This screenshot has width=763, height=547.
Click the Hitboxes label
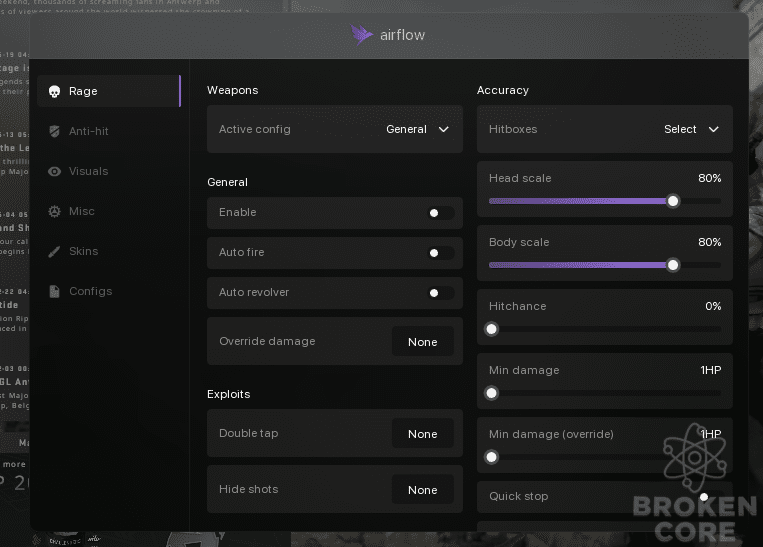[513, 129]
